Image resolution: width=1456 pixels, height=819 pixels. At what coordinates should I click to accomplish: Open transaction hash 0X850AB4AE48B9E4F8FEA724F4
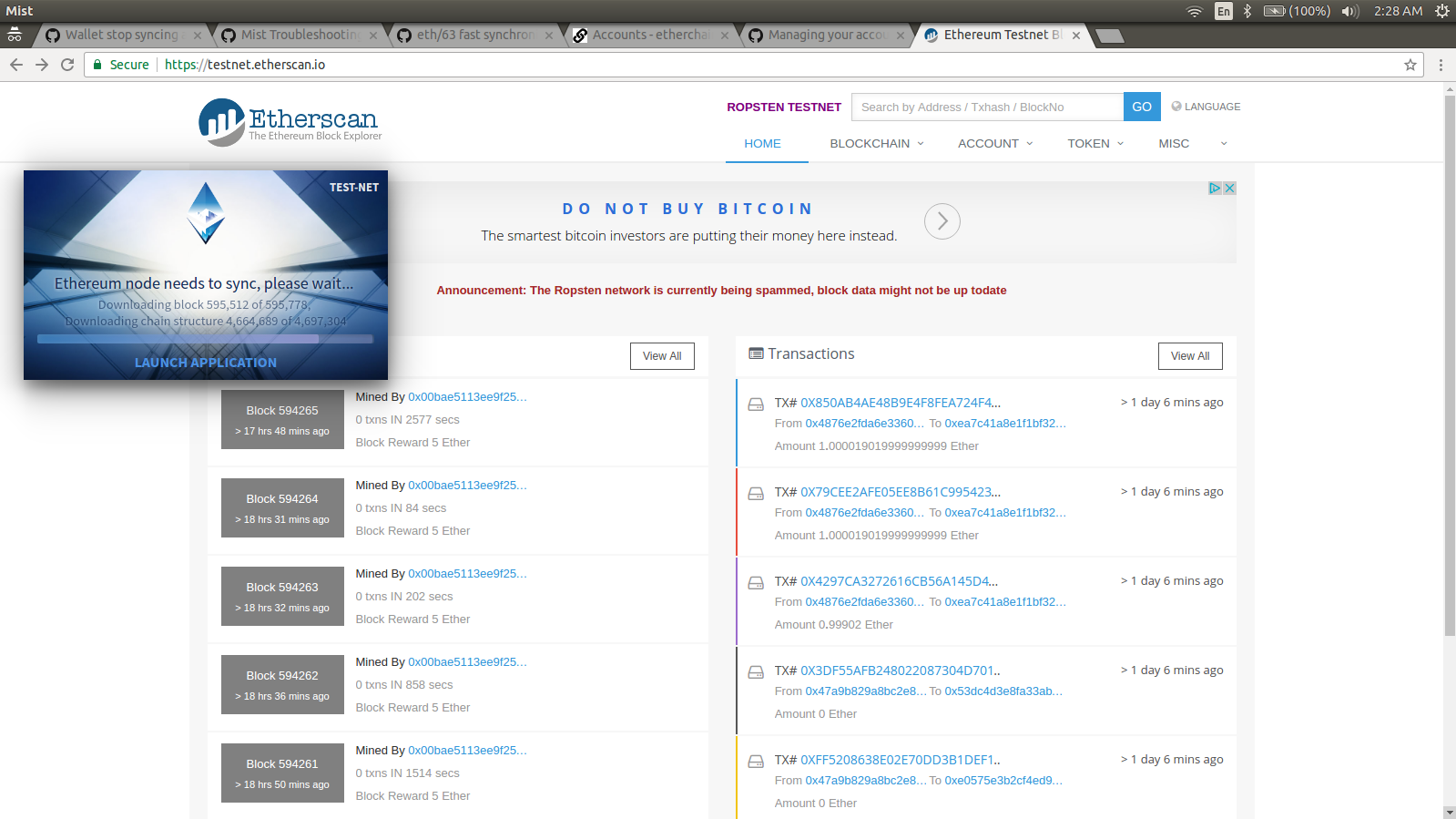pyautogui.click(x=901, y=403)
